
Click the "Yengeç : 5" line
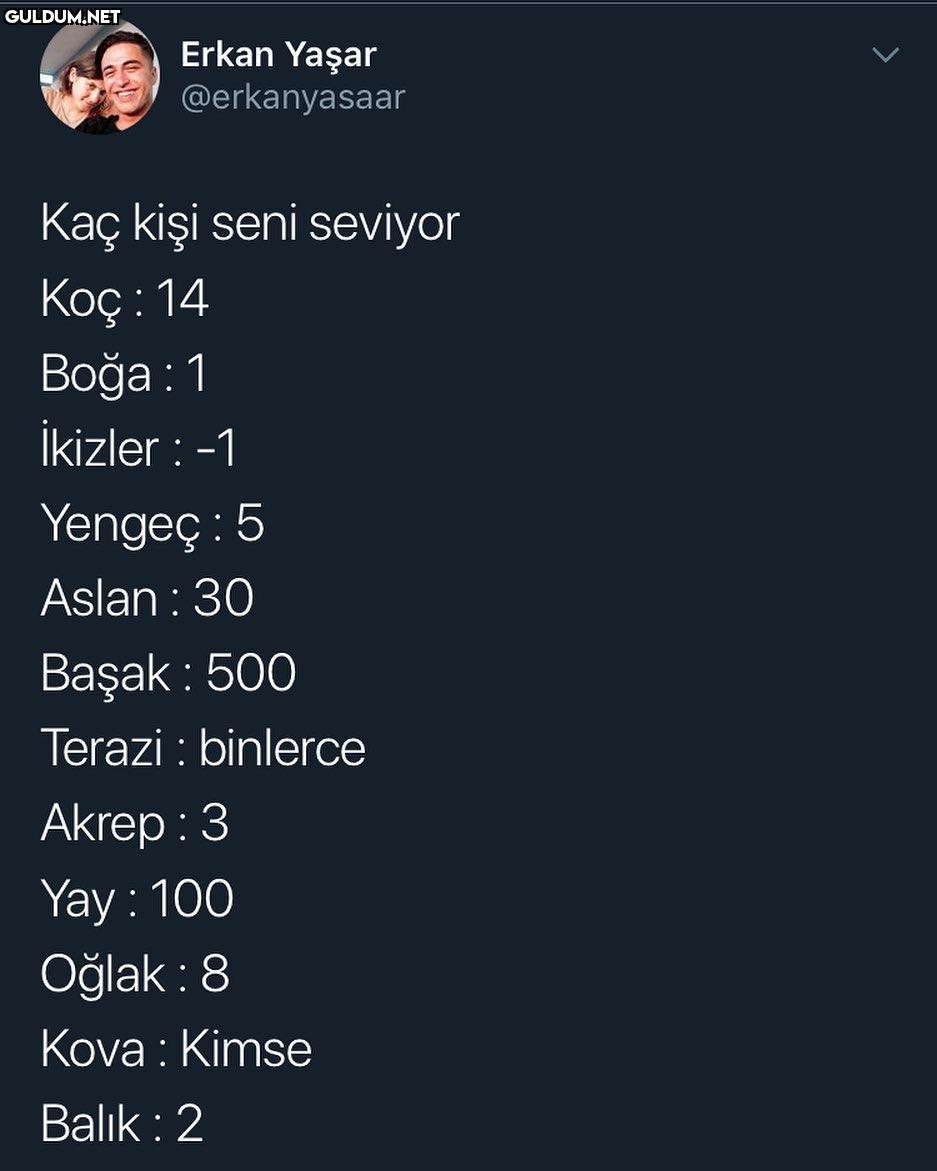click(x=152, y=523)
